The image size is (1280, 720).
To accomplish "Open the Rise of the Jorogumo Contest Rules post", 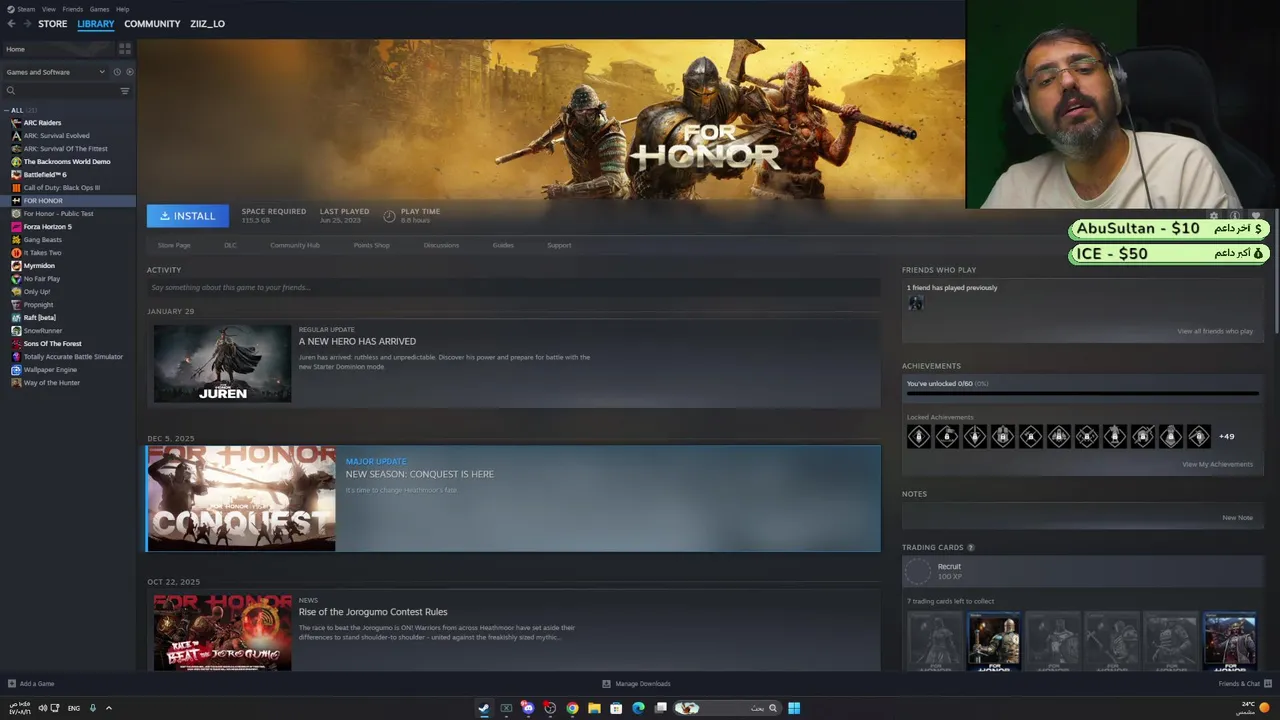I will (x=373, y=612).
